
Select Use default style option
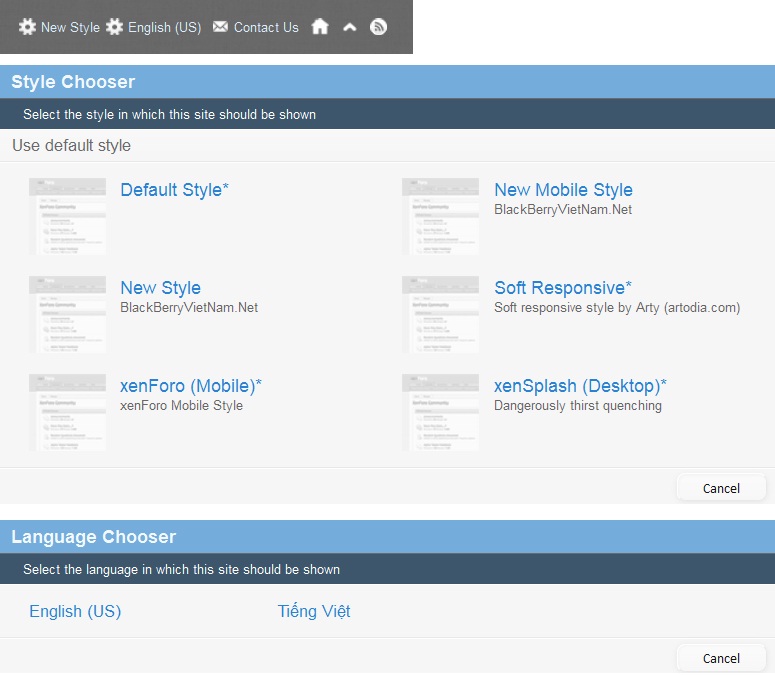click(72, 145)
